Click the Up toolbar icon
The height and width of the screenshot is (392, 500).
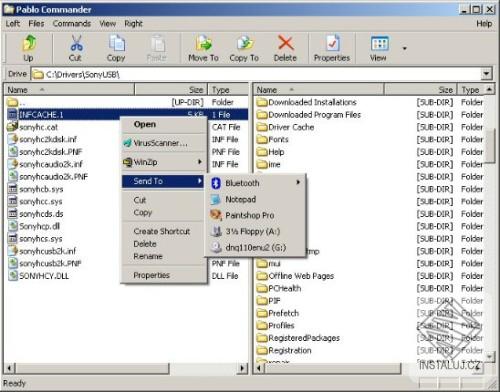coord(29,43)
